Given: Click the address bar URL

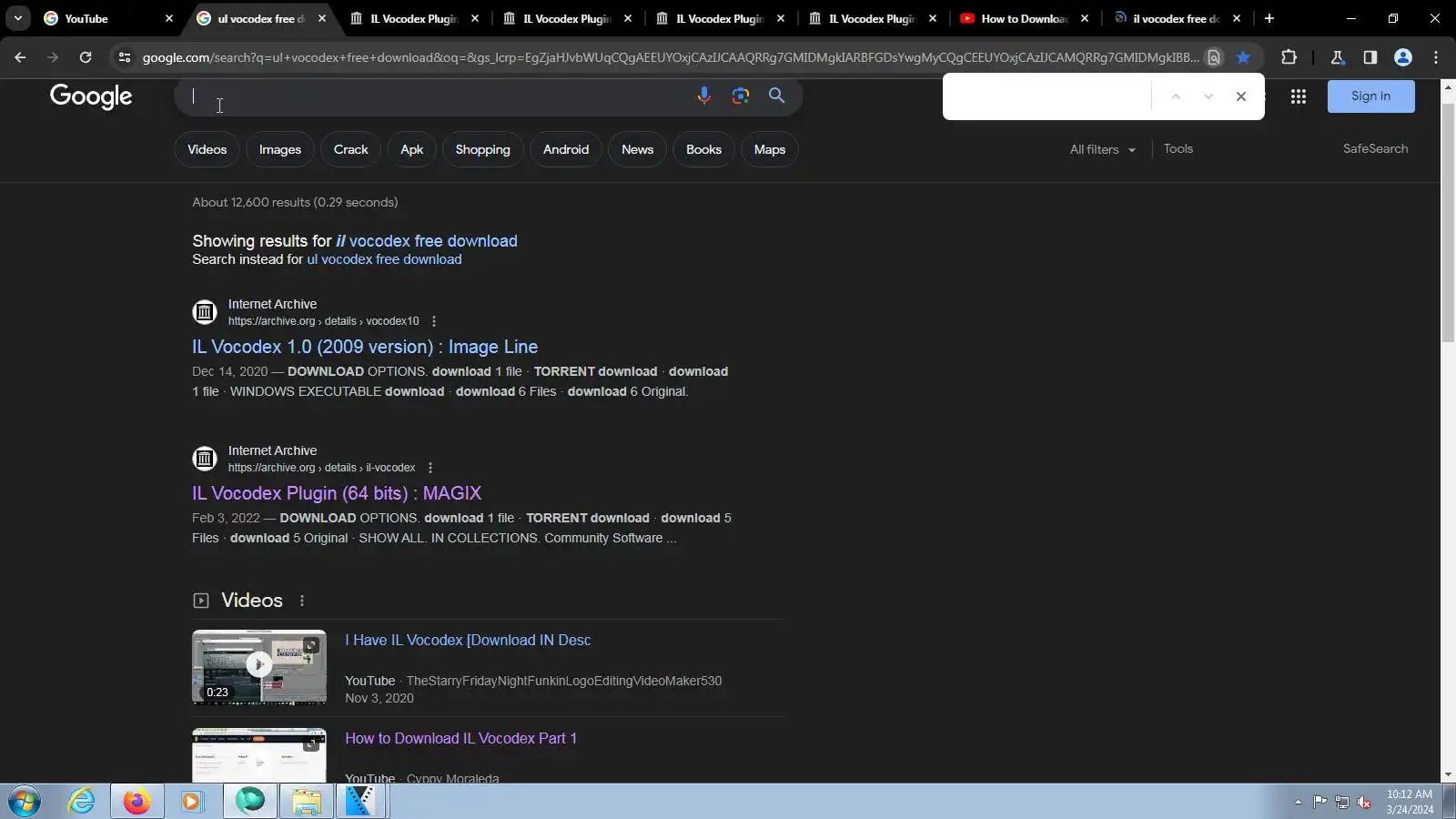Looking at the screenshot, I should click(x=671, y=57).
